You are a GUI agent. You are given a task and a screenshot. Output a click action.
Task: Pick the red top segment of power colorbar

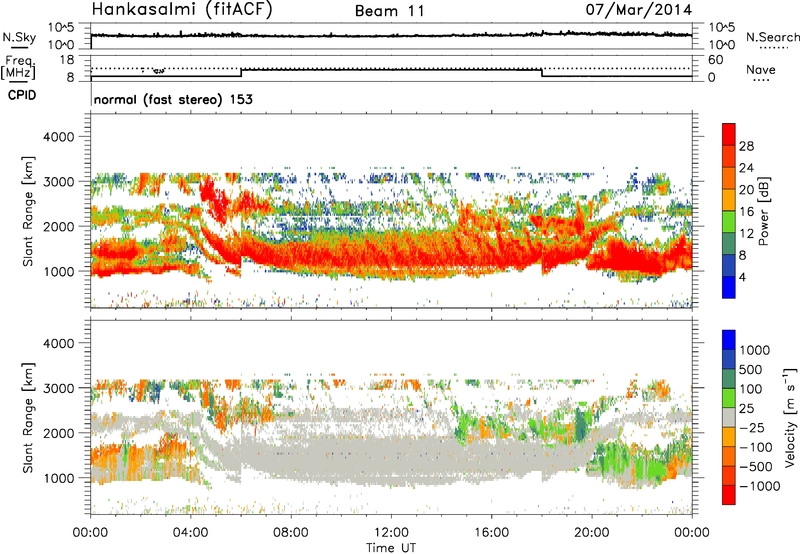point(729,134)
